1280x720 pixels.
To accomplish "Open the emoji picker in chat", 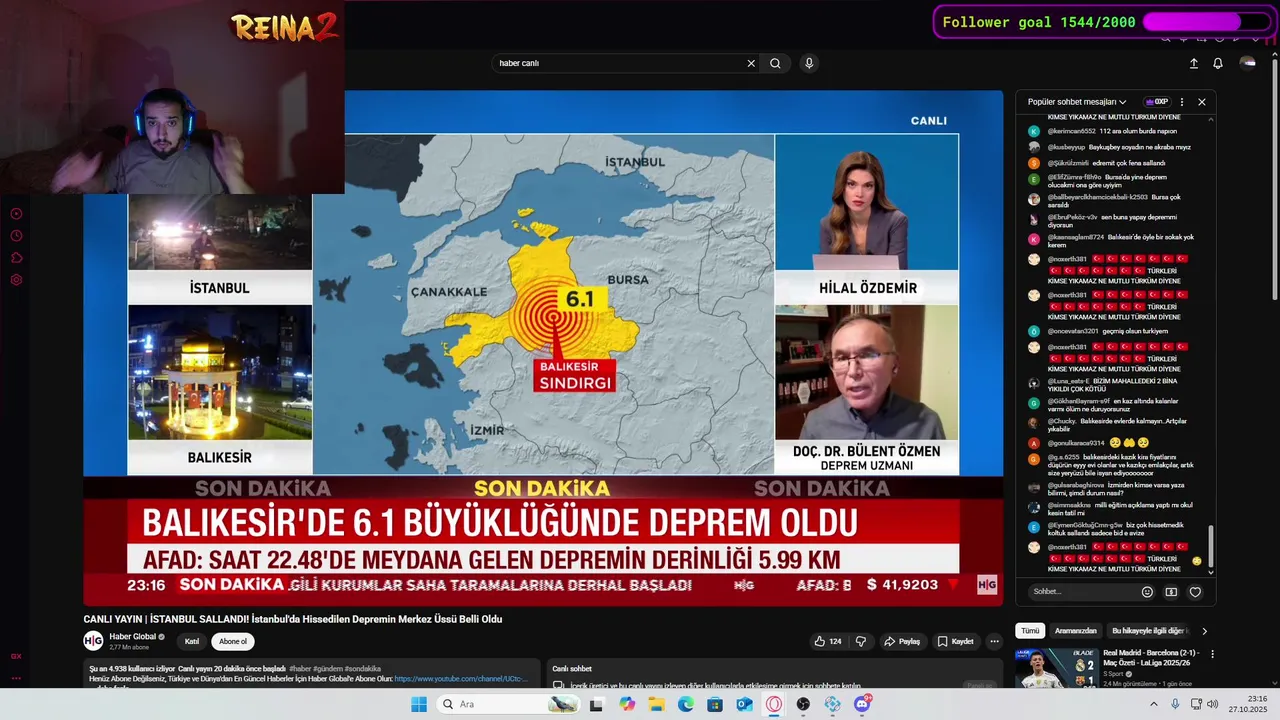I will click(1147, 592).
